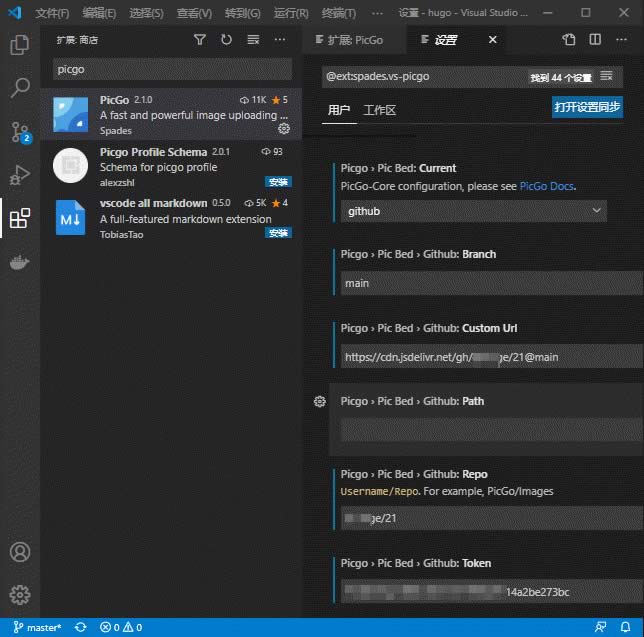Open the PicGo Docs link
This screenshot has height=637, width=644.
[x=547, y=186]
